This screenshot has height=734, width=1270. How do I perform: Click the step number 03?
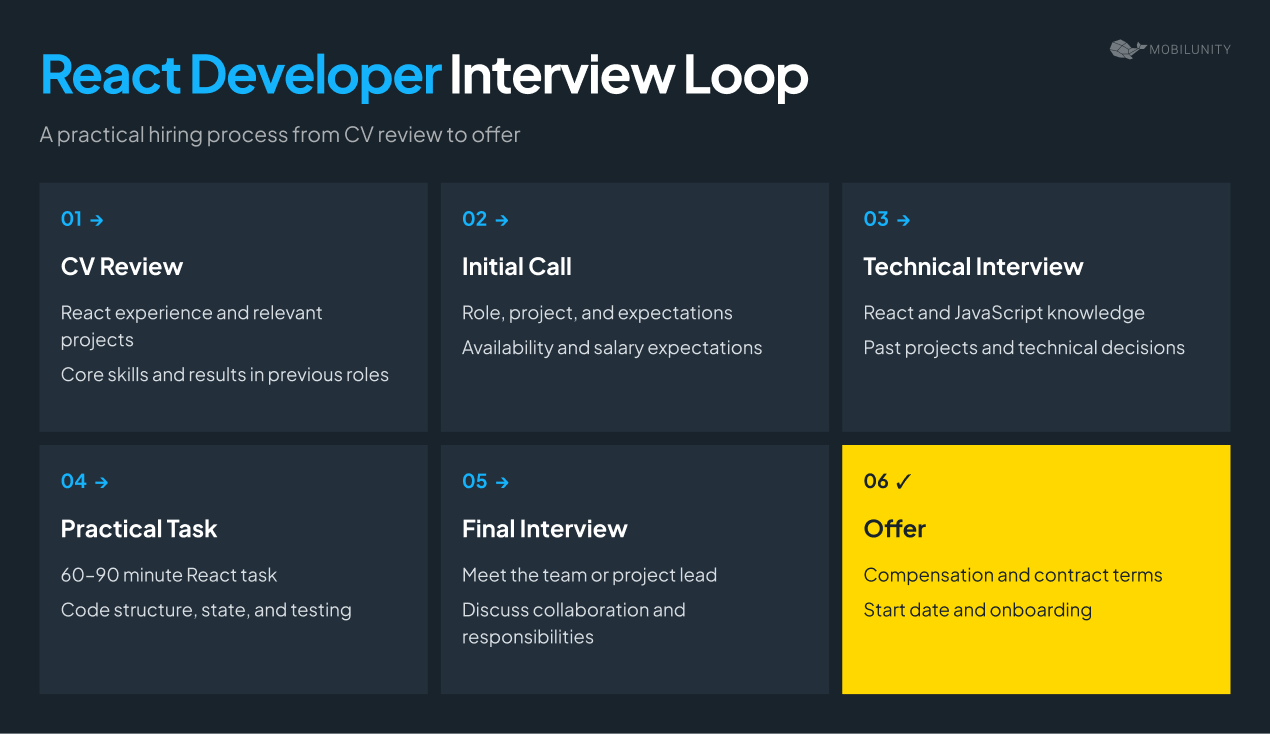[x=876, y=219]
